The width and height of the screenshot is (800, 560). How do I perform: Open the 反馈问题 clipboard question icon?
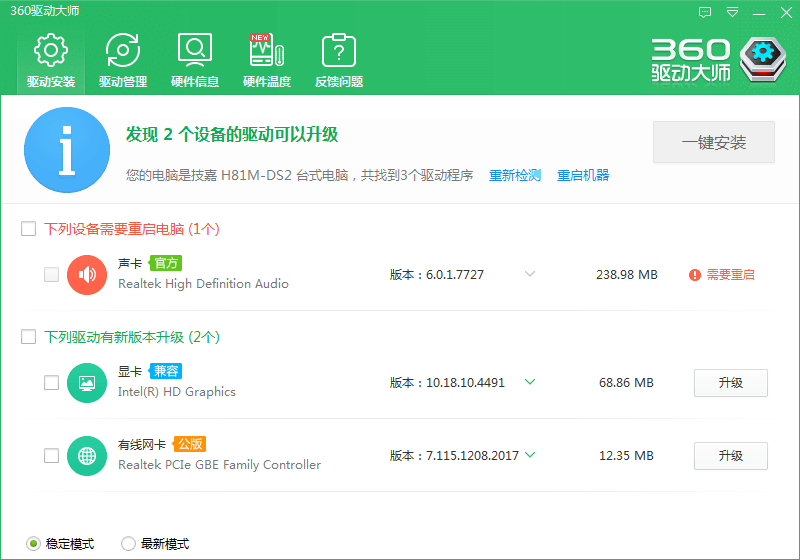pyautogui.click(x=339, y=50)
